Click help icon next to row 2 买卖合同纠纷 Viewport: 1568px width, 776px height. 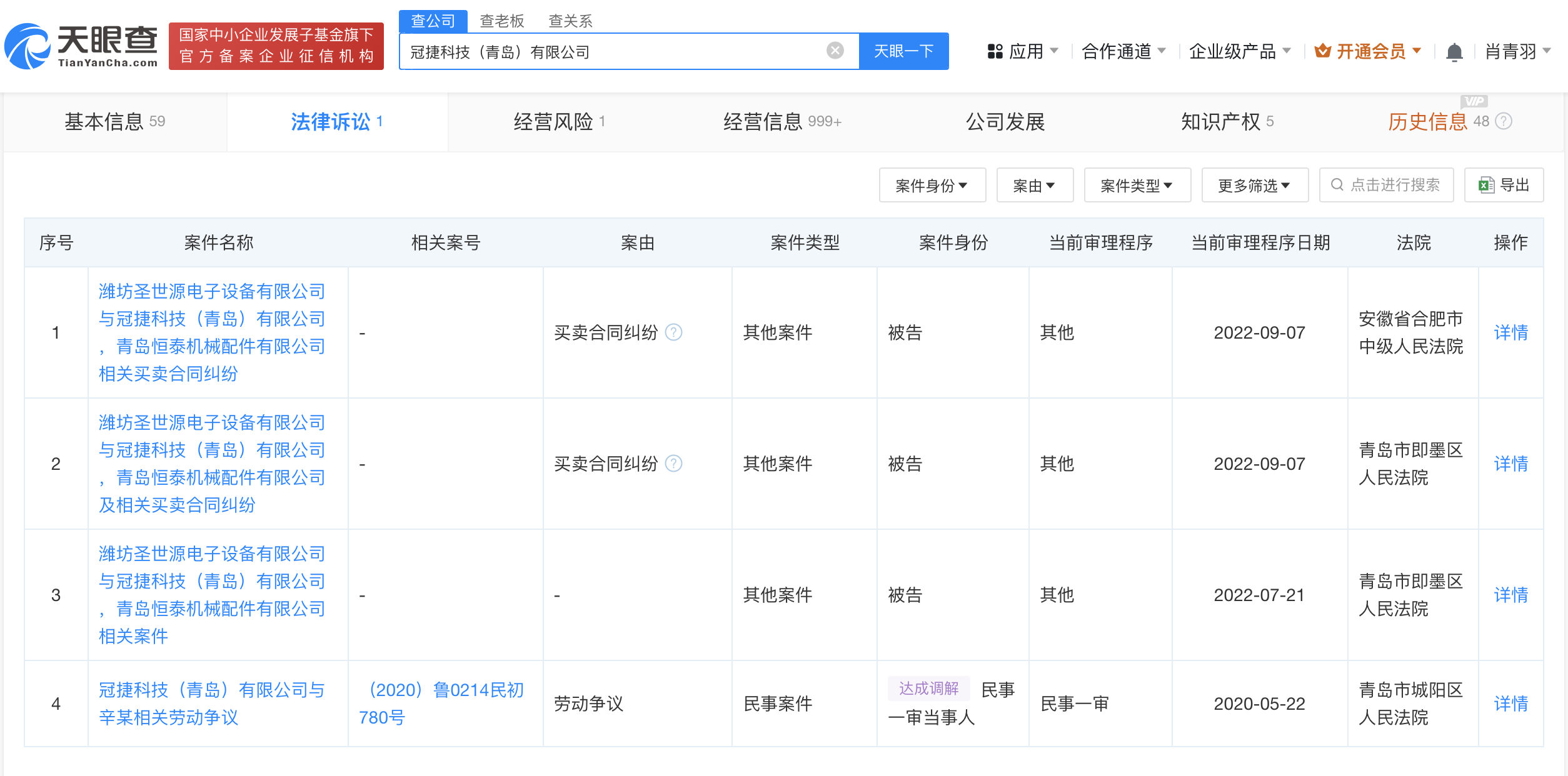tap(673, 464)
